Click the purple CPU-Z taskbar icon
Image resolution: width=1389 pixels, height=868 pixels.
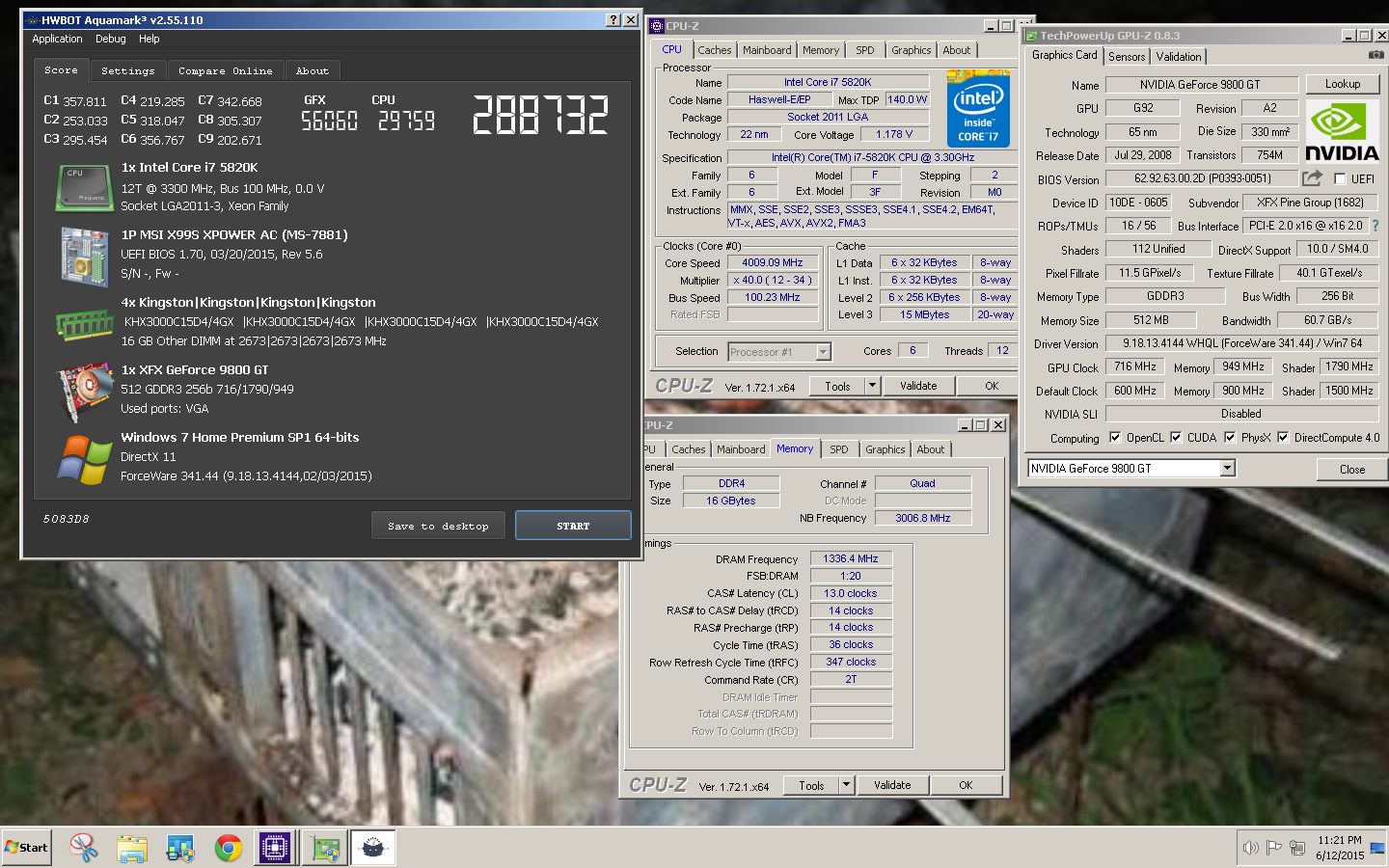(x=275, y=848)
